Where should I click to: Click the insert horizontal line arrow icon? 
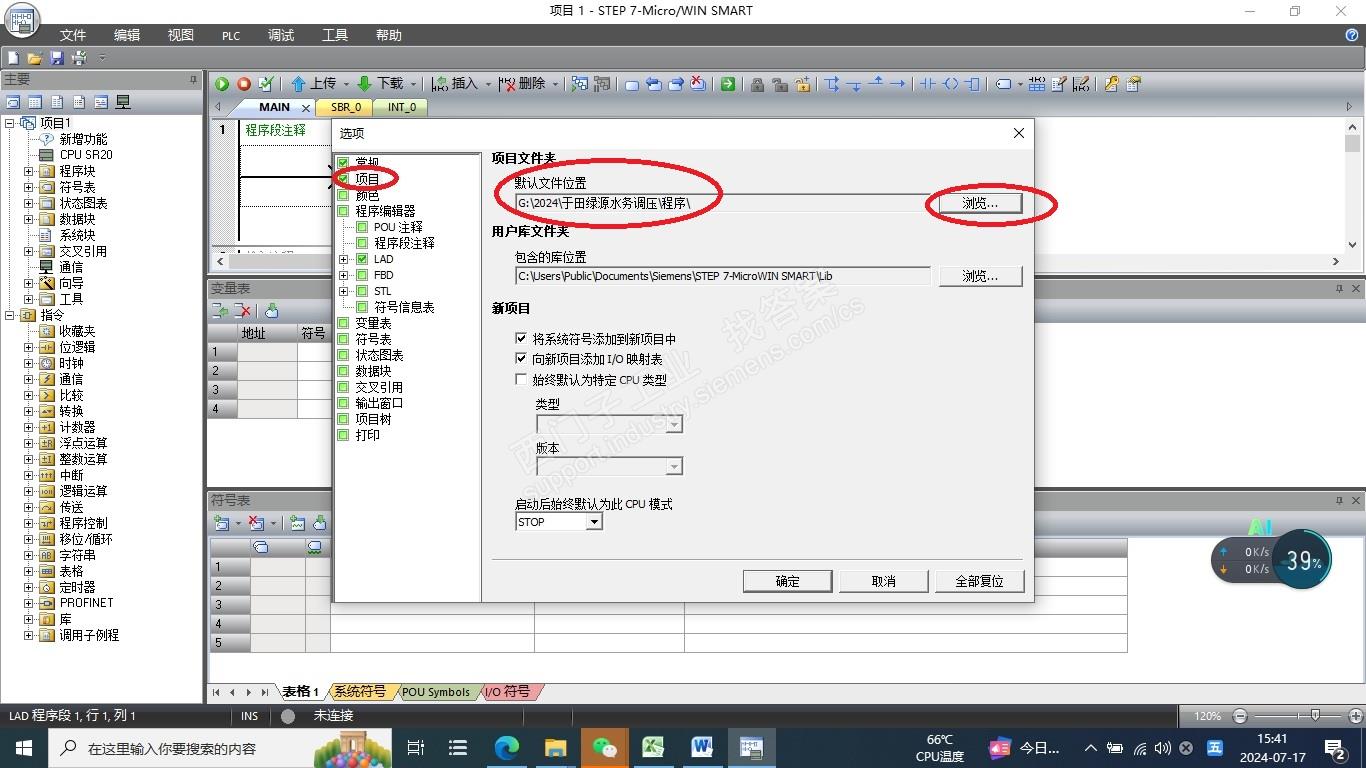898,84
